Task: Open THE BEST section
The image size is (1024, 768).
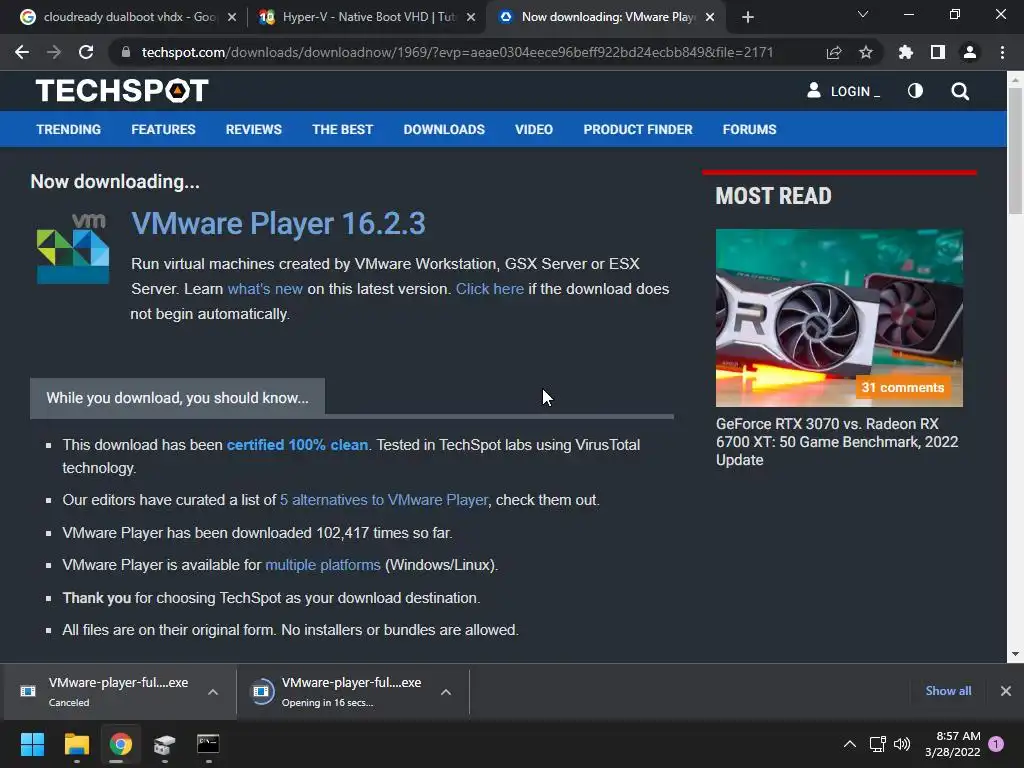Action: pos(342,129)
